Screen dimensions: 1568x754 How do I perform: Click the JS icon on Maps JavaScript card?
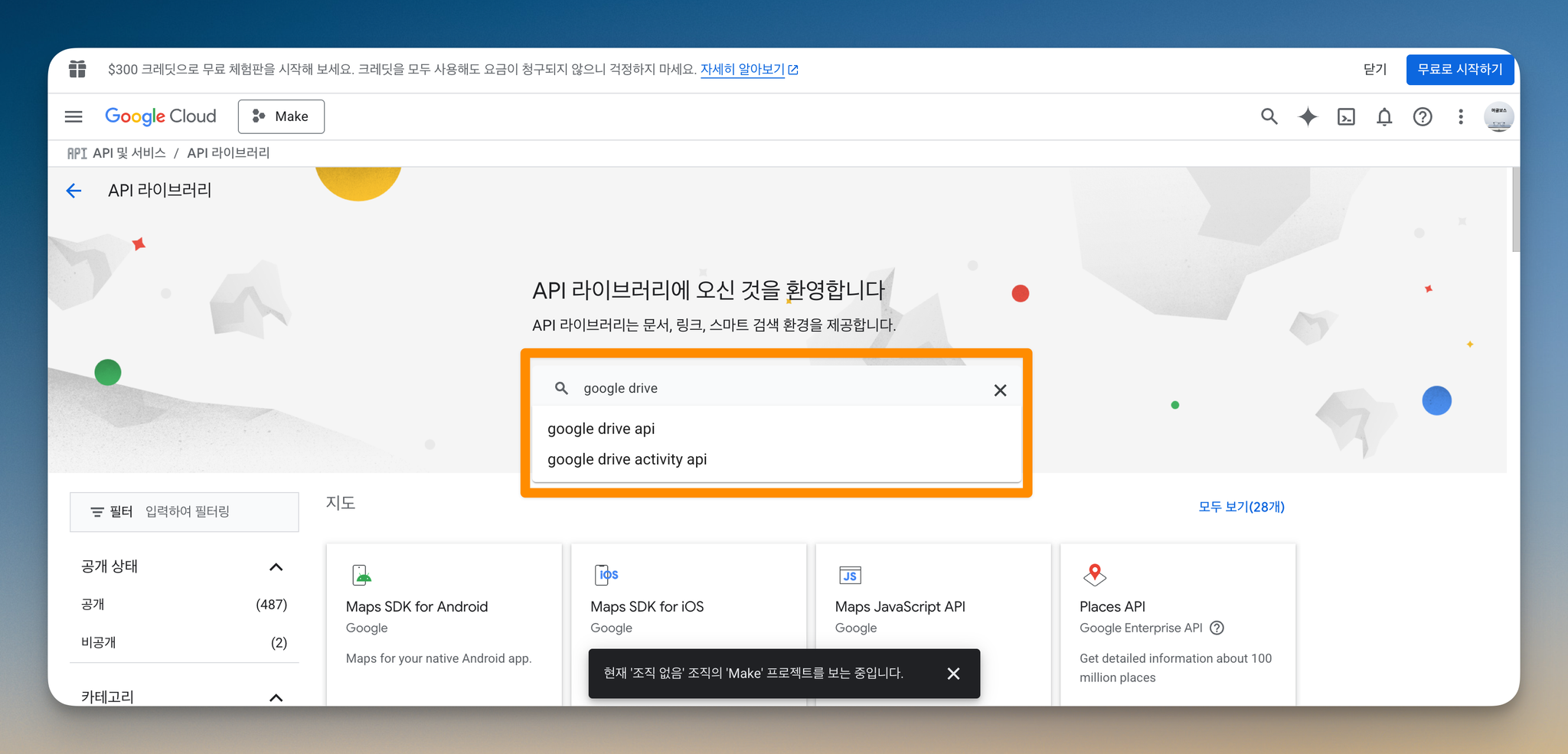click(x=850, y=575)
